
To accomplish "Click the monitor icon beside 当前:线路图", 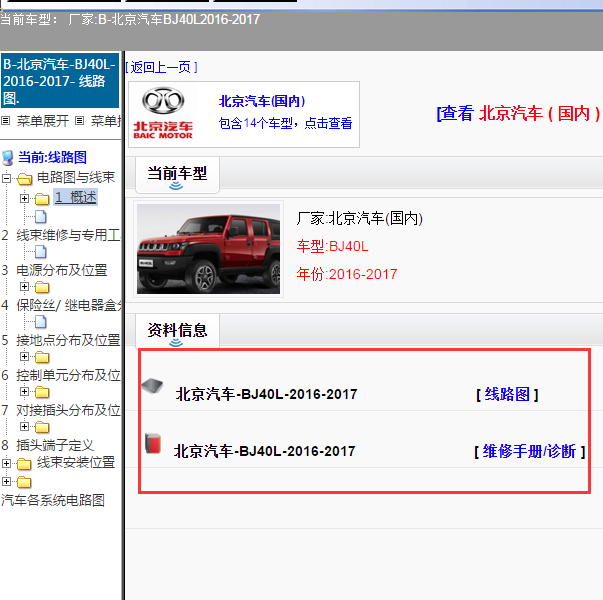I will click(x=8, y=158).
